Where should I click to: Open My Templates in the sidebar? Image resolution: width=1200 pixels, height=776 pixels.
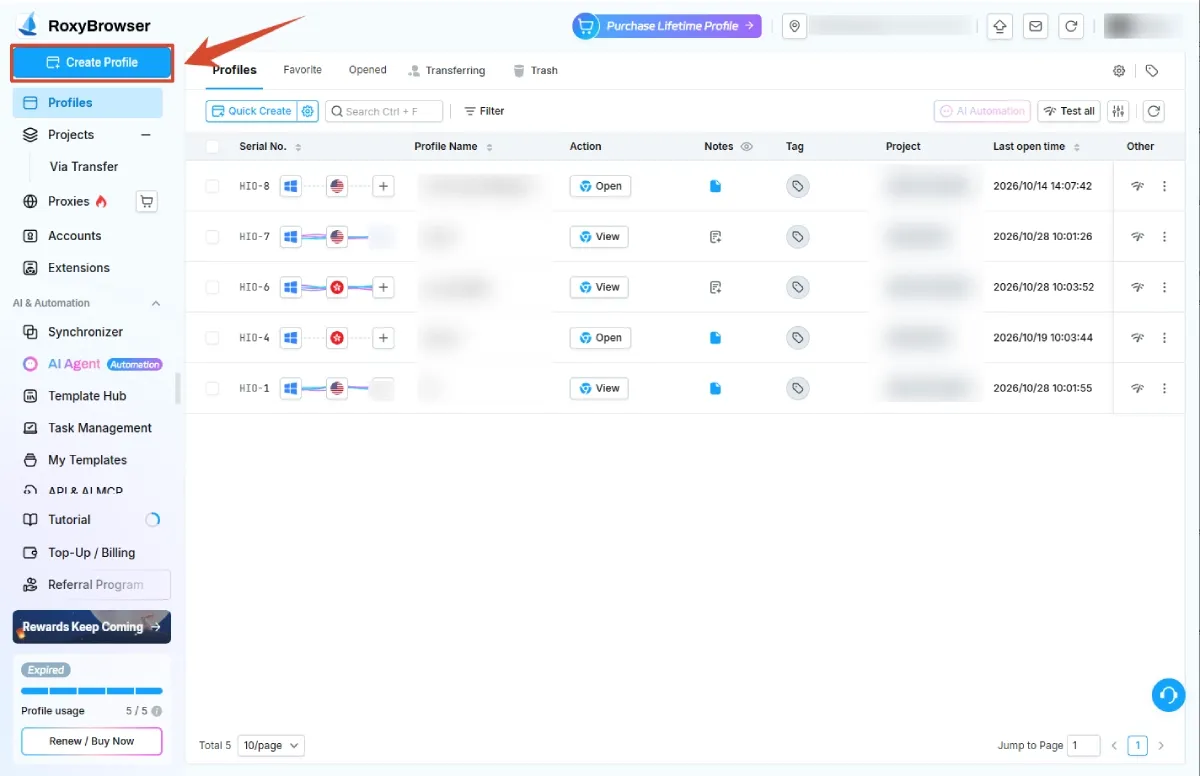(88, 460)
